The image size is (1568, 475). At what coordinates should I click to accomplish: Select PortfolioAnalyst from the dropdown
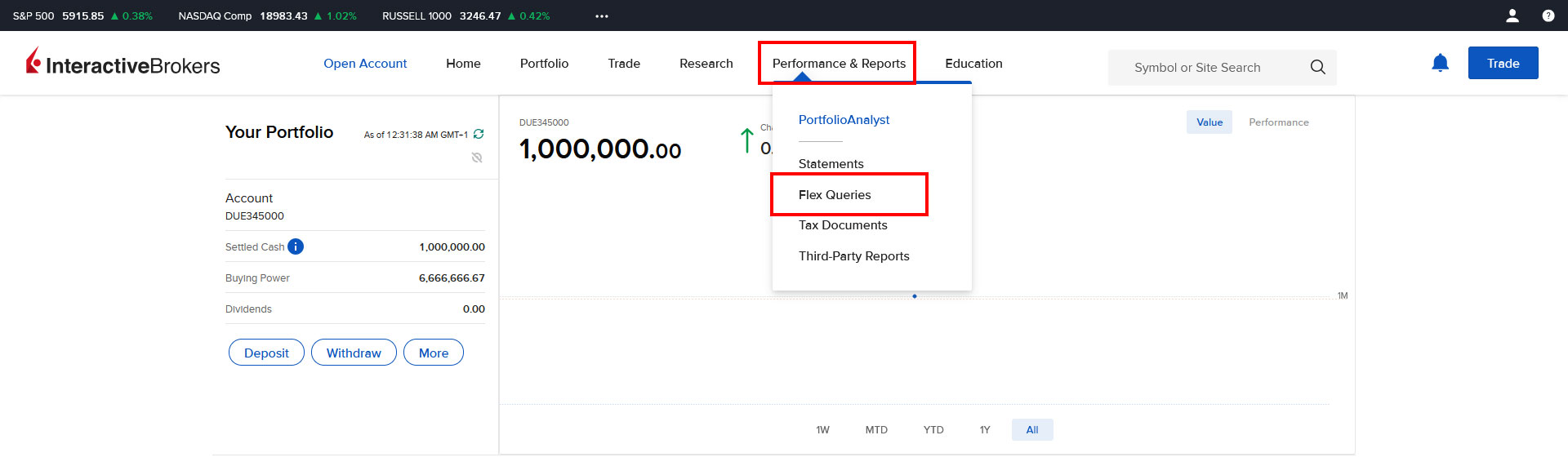[844, 120]
